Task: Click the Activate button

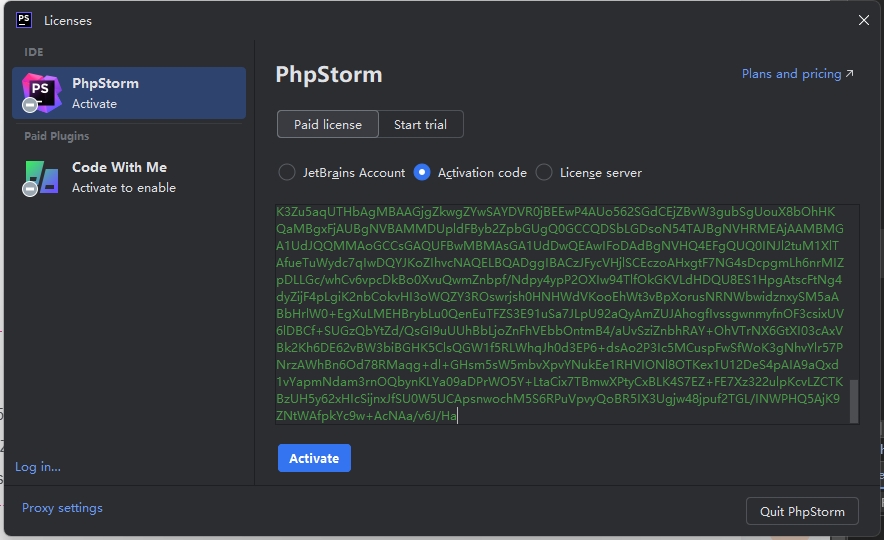Action: coord(314,458)
